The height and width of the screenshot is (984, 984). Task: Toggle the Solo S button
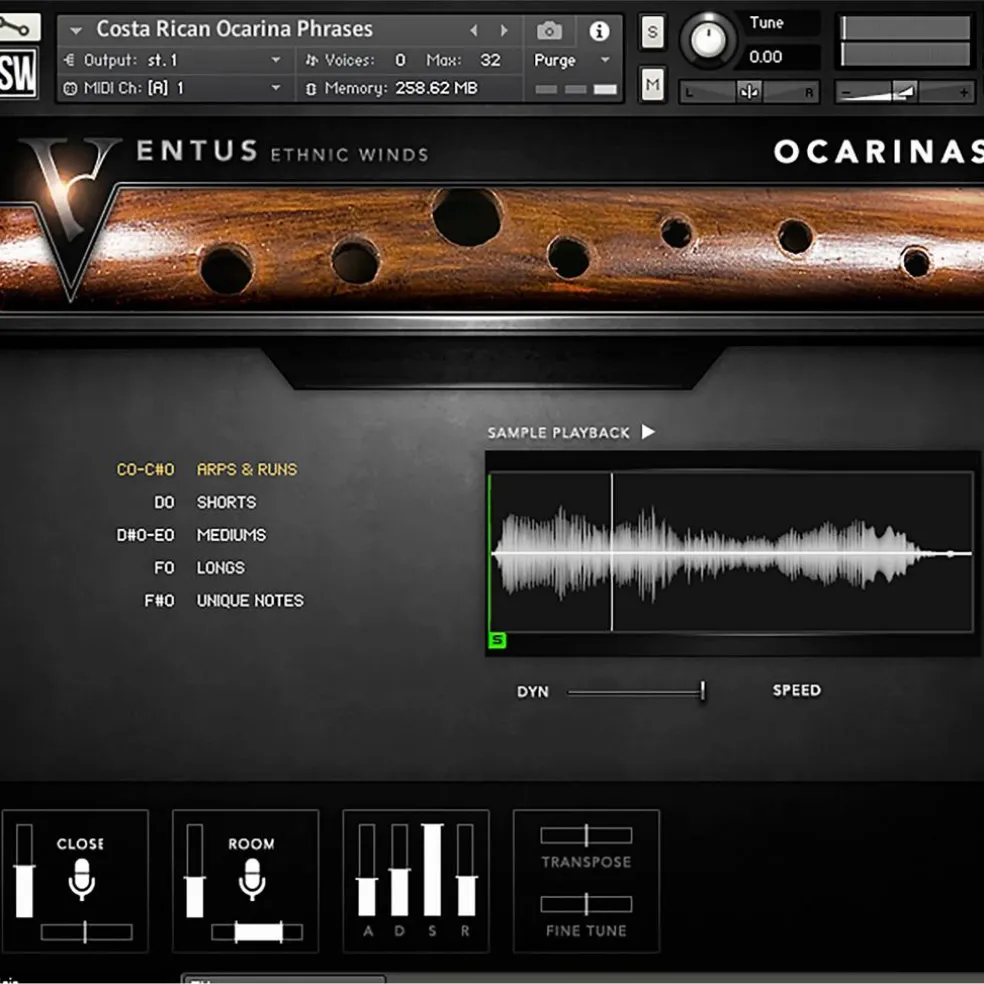[653, 31]
